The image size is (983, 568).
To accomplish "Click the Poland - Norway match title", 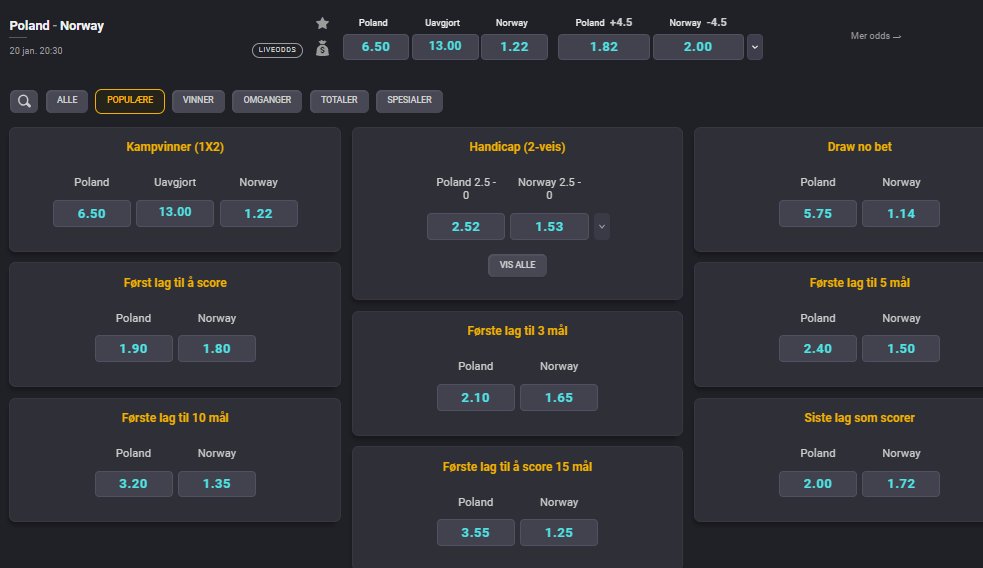I will tap(56, 26).
